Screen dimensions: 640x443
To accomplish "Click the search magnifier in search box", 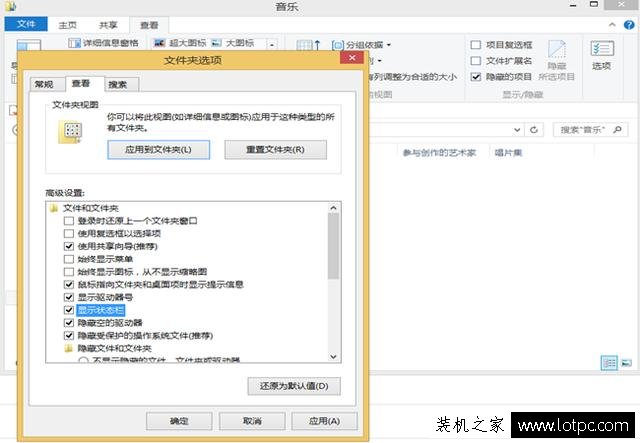I will click(617, 130).
